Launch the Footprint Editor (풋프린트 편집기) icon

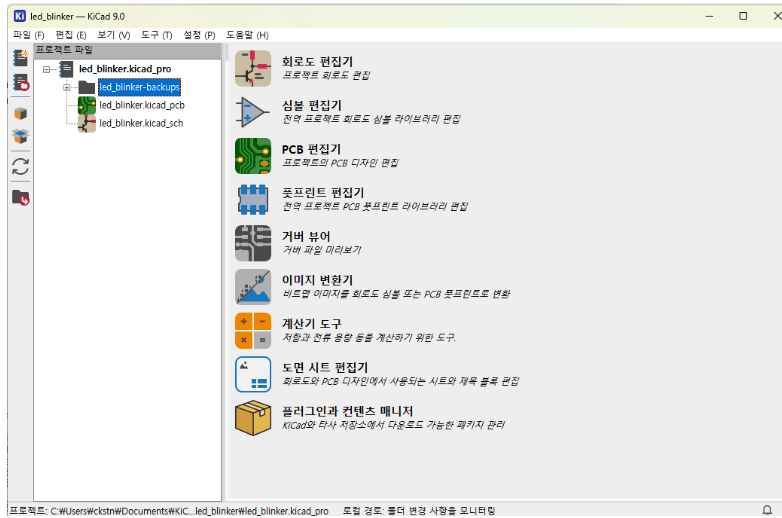point(253,199)
